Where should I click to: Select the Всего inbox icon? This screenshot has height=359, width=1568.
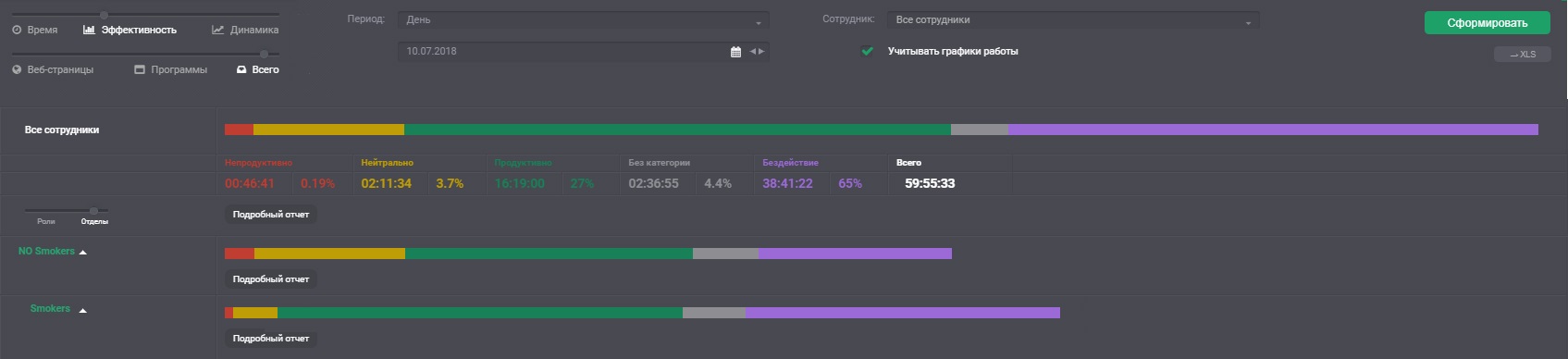(241, 69)
